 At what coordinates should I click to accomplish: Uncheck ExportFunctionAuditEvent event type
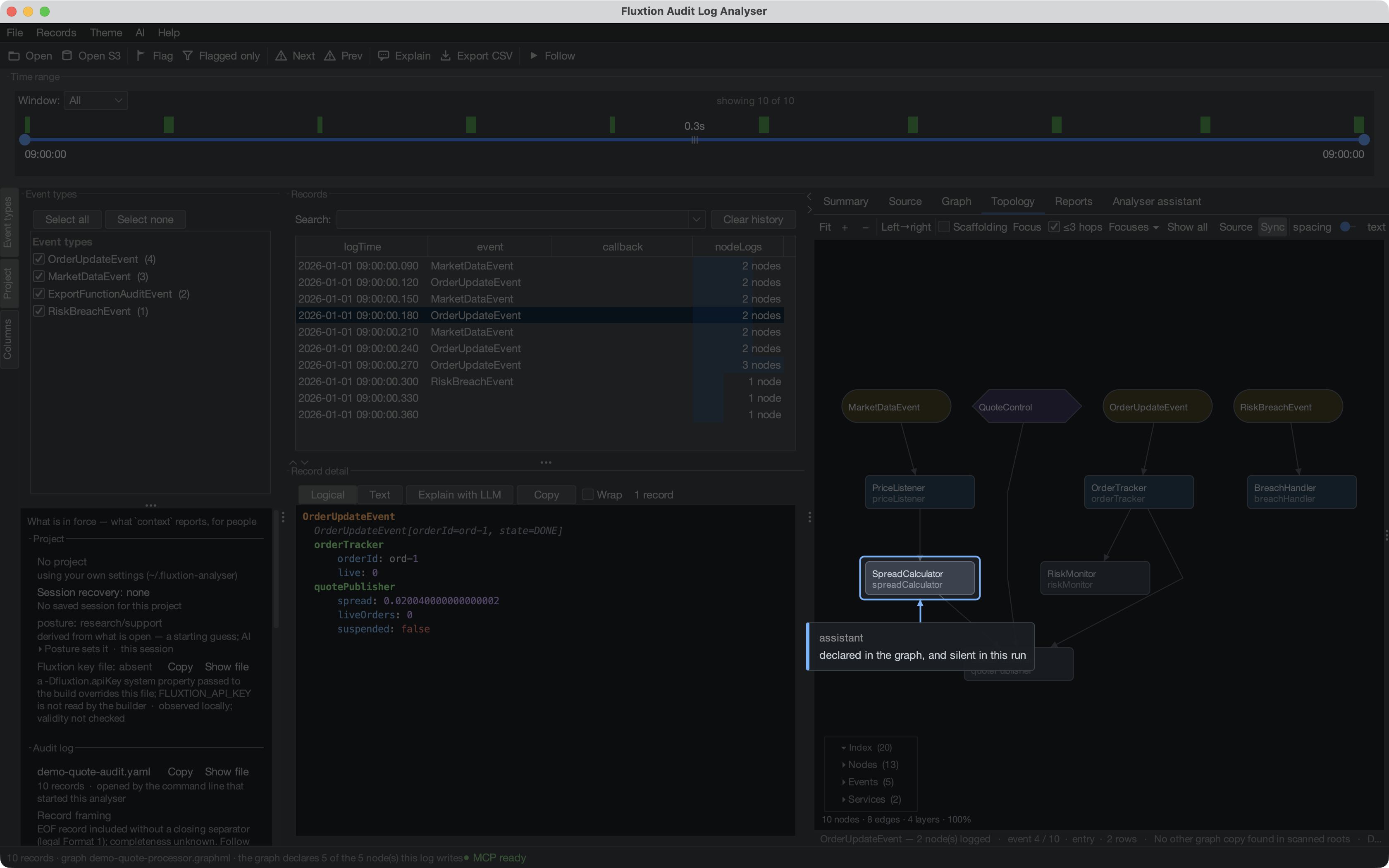pos(39,294)
